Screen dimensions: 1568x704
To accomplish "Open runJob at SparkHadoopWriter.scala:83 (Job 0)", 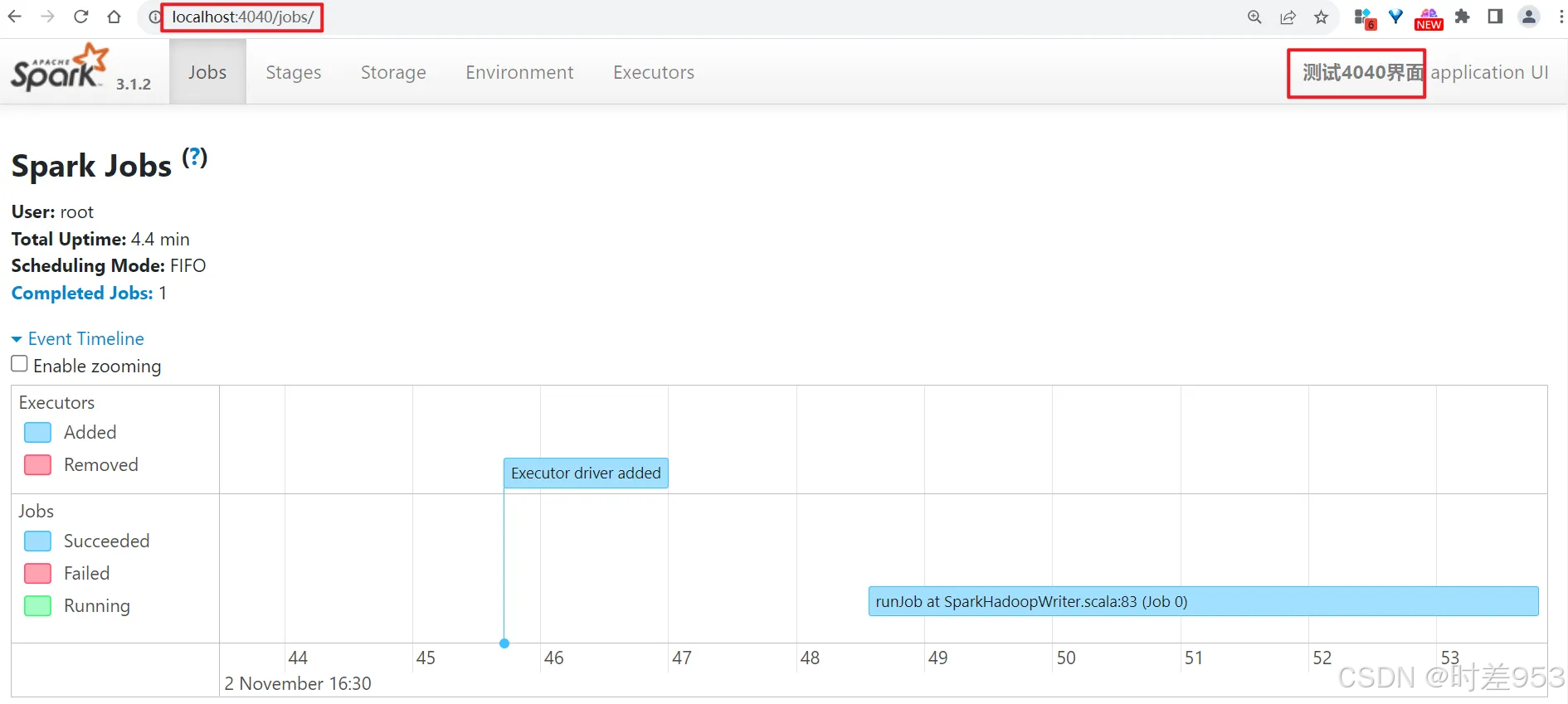I will coord(1203,601).
